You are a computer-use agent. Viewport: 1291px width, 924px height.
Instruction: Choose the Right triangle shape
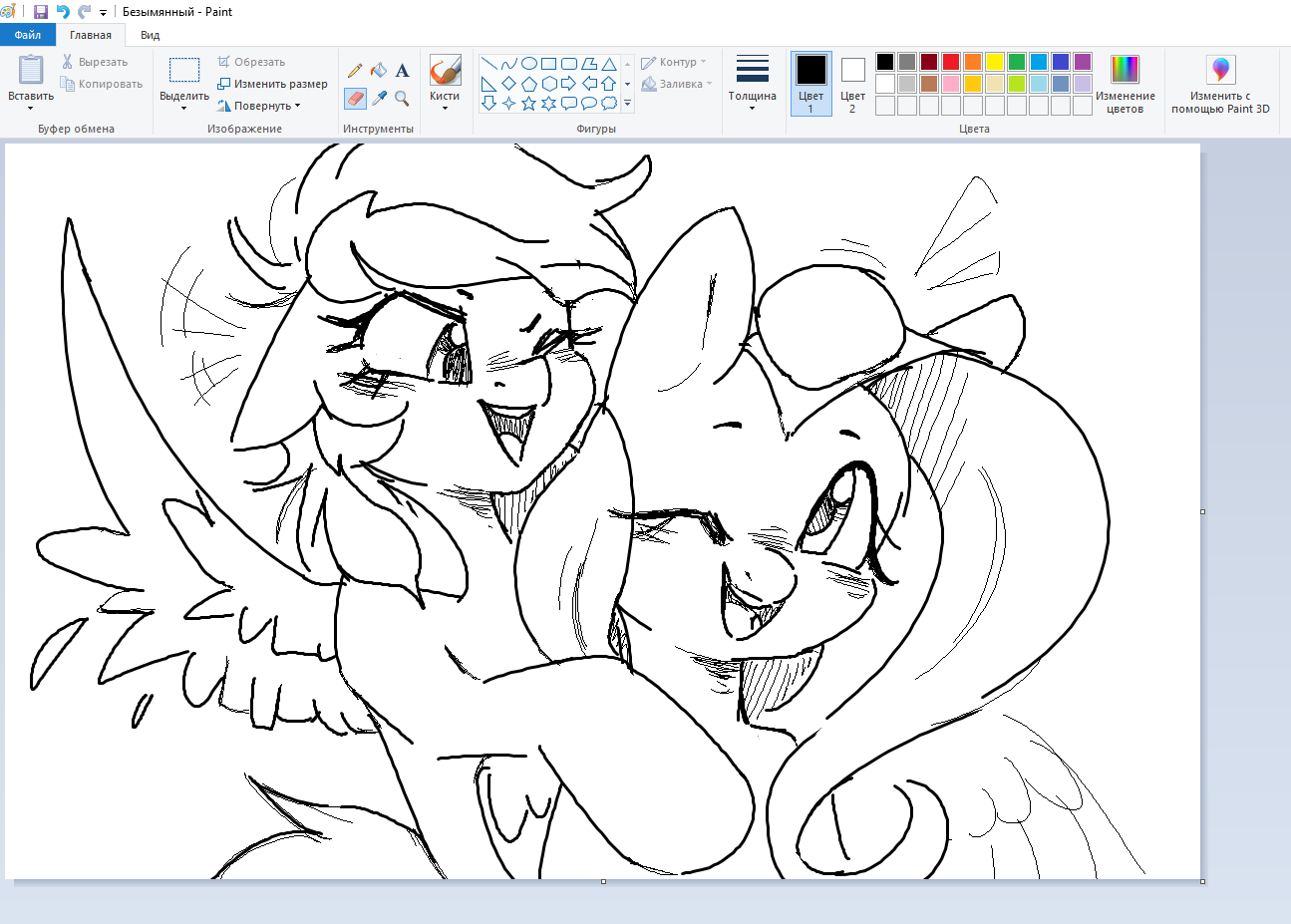(489, 84)
